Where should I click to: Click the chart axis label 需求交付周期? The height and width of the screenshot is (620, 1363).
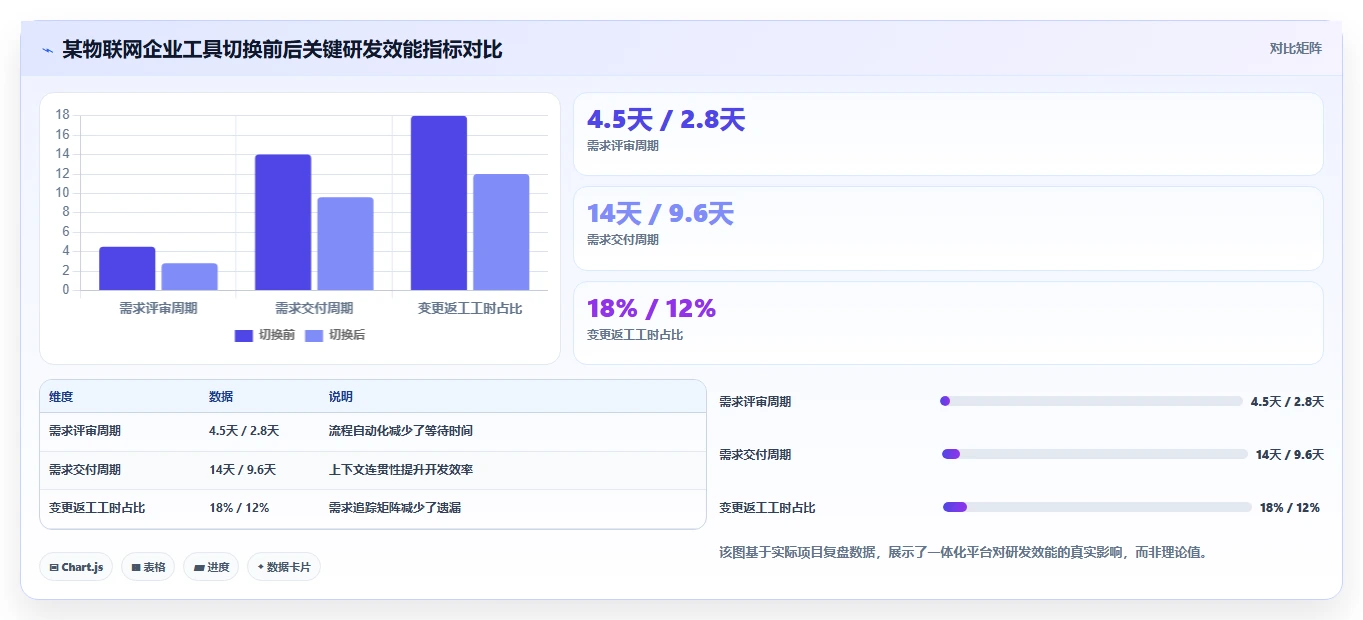[314, 309]
